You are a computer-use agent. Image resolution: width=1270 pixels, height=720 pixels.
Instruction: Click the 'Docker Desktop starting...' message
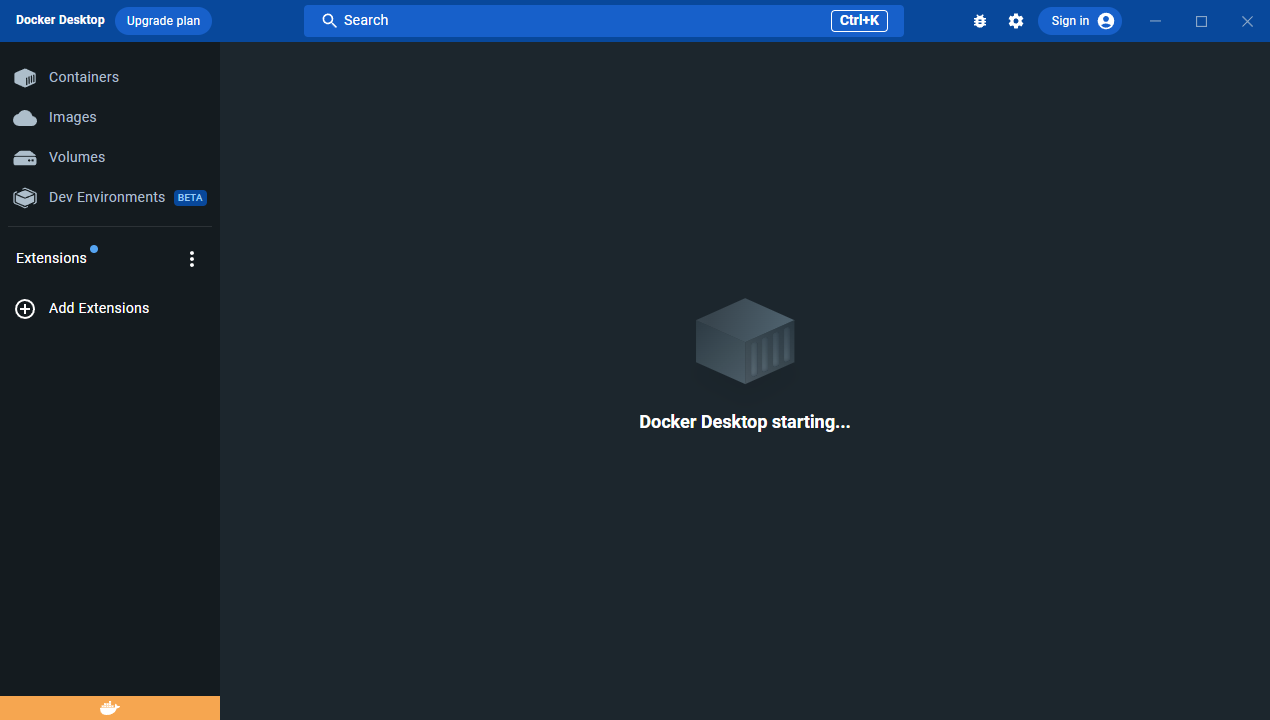pos(745,422)
